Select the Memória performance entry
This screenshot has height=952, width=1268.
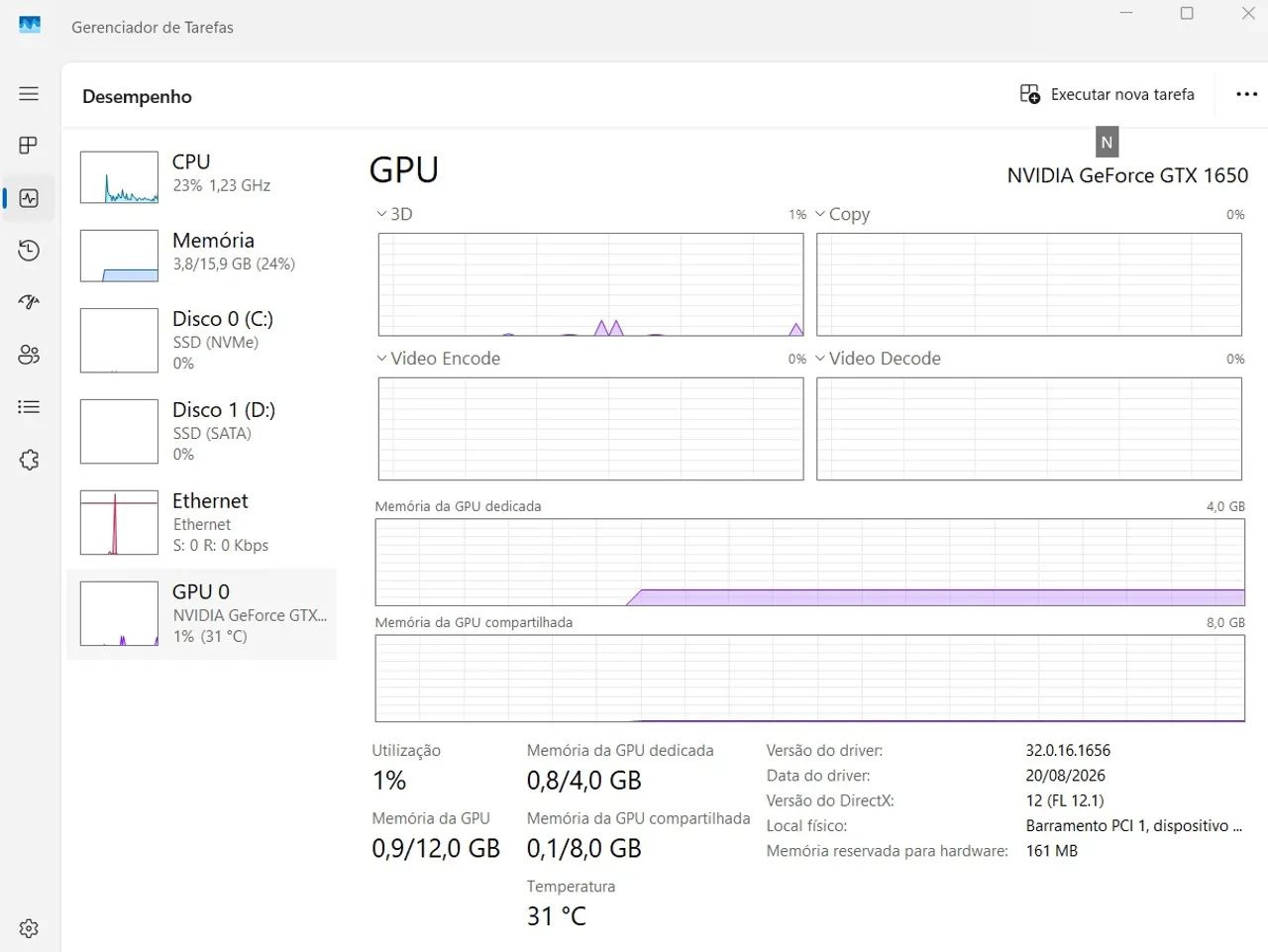(202, 256)
